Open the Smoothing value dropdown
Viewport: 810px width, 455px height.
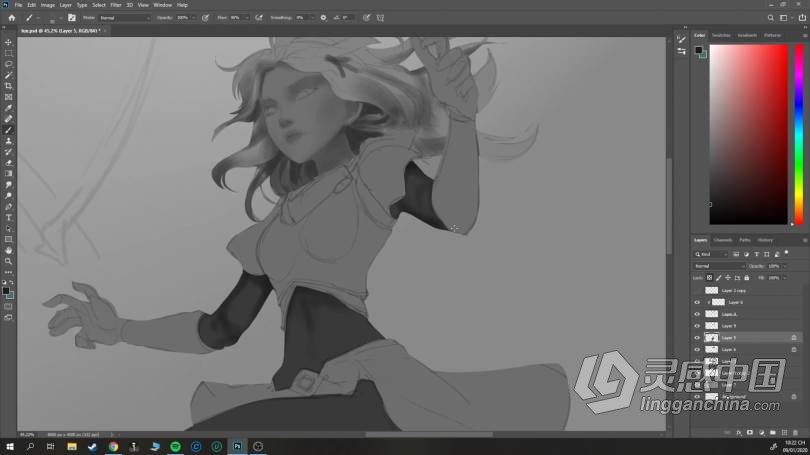pyautogui.click(x=312, y=18)
